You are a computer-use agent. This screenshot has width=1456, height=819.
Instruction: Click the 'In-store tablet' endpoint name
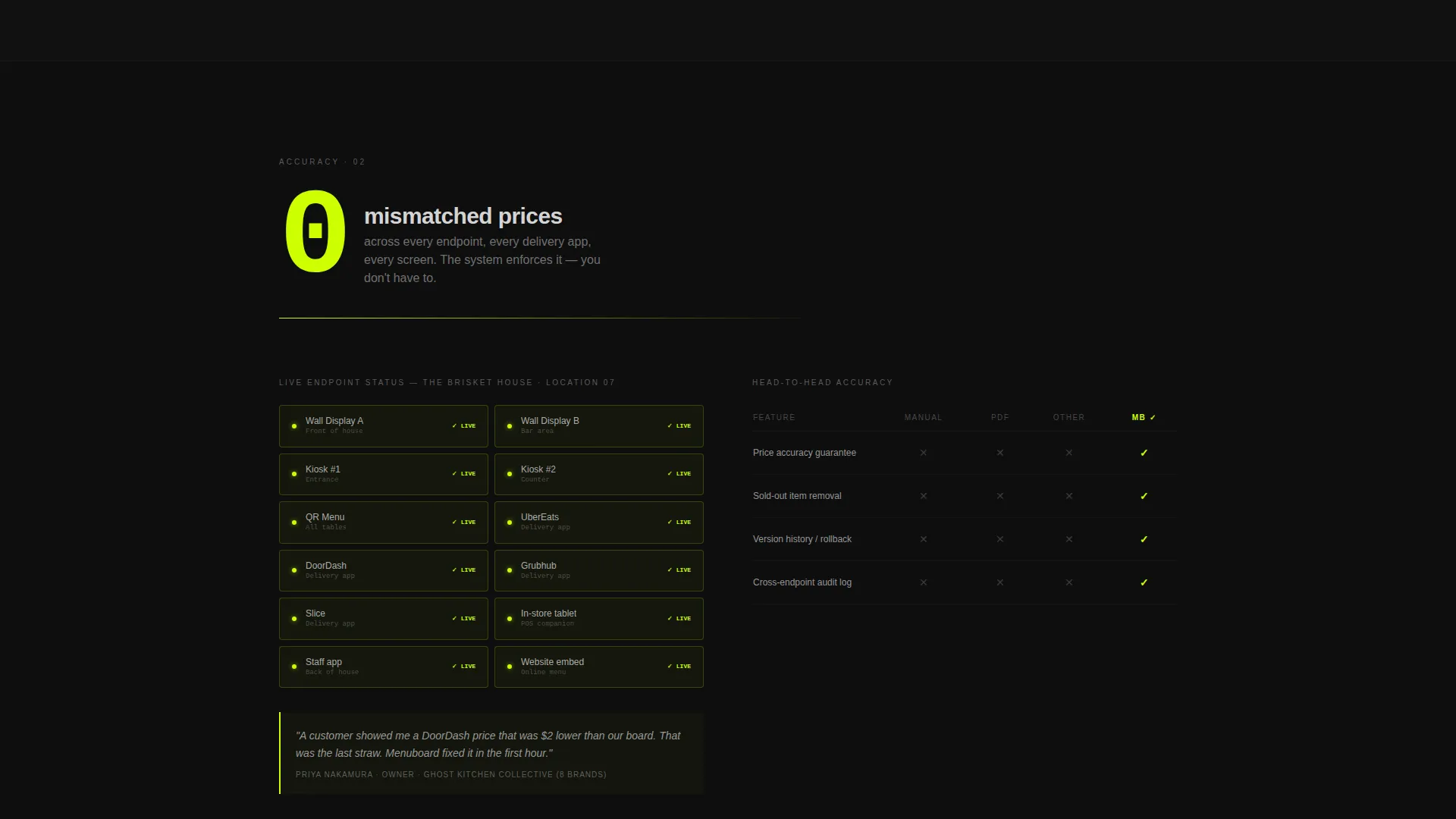(x=548, y=613)
